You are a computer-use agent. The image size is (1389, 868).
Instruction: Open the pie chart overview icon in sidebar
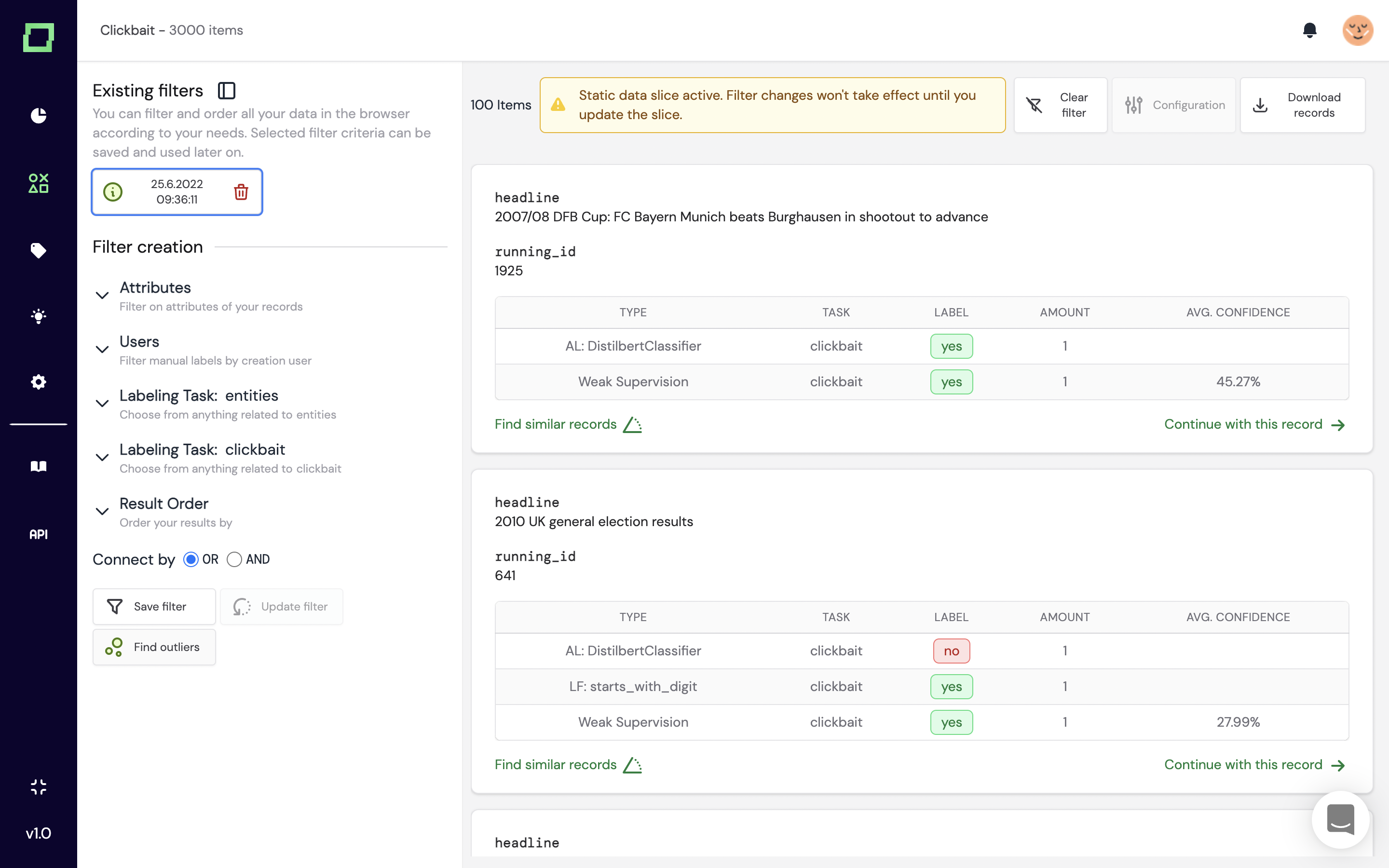click(39, 115)
